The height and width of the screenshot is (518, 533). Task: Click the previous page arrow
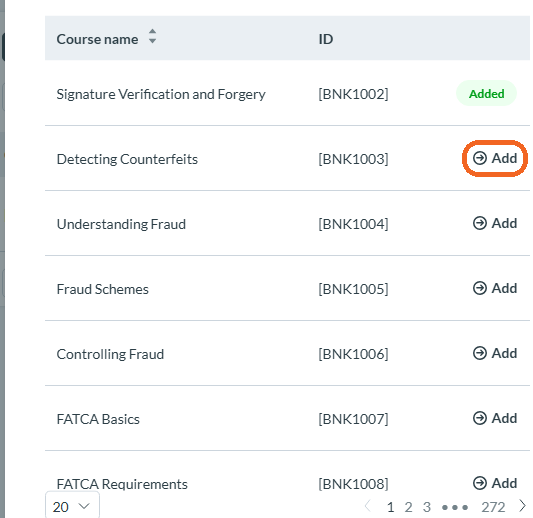click(x=367, y=506)
